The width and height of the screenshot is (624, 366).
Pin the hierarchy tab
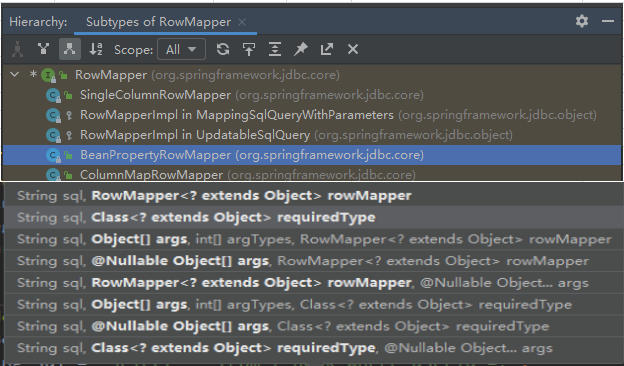[301, 49]
